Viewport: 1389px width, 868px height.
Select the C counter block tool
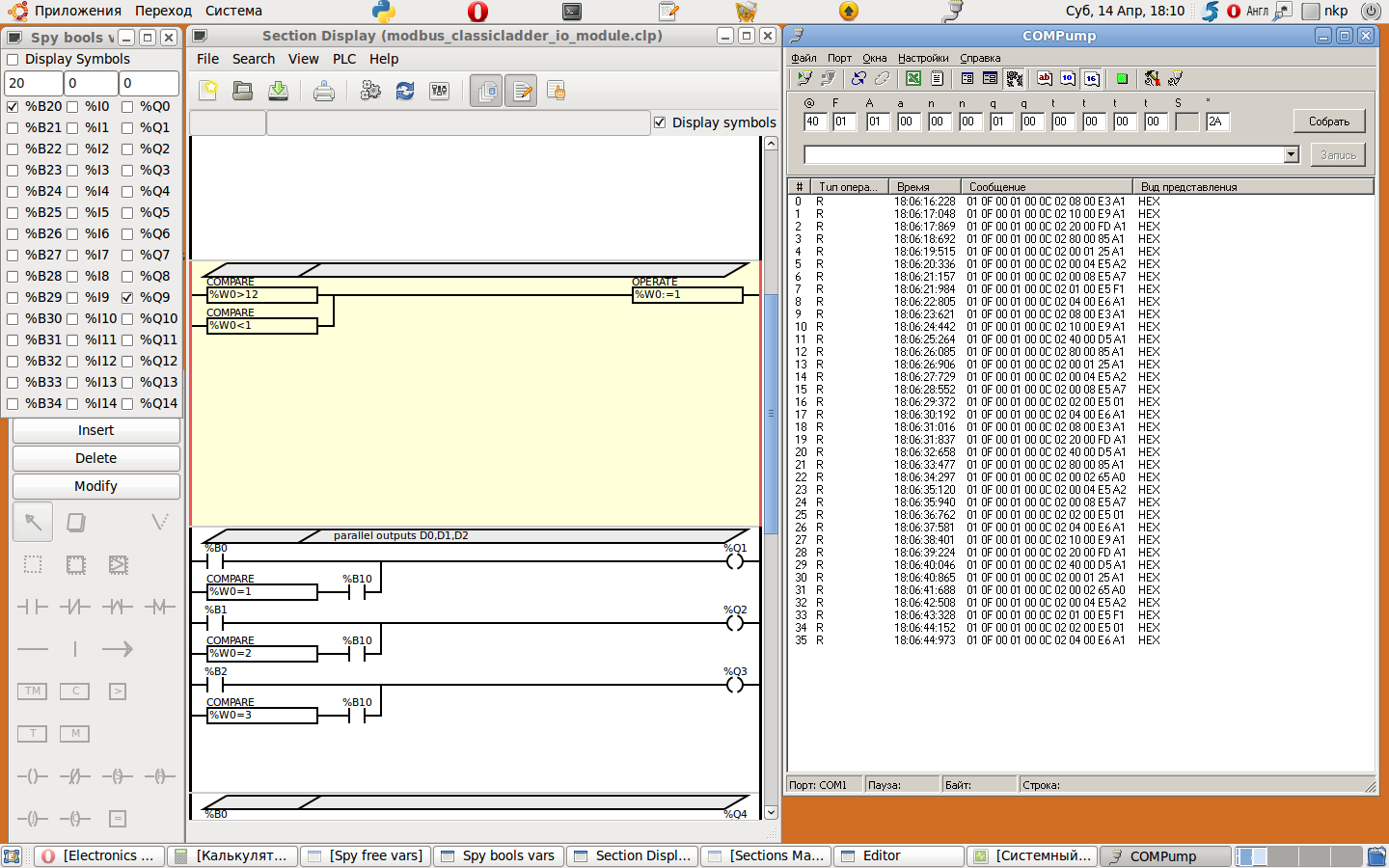(x=75, y=692)
